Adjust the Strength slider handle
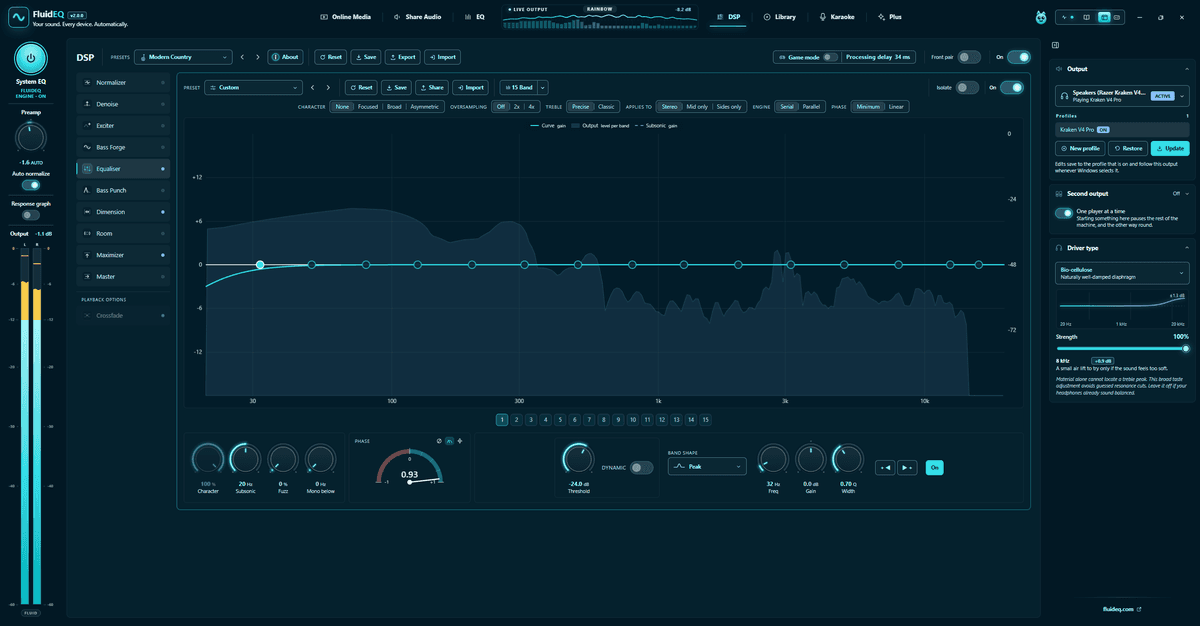Image resolution: width=1200 pixels, height=626 pixels. (x=1186, y=349)
